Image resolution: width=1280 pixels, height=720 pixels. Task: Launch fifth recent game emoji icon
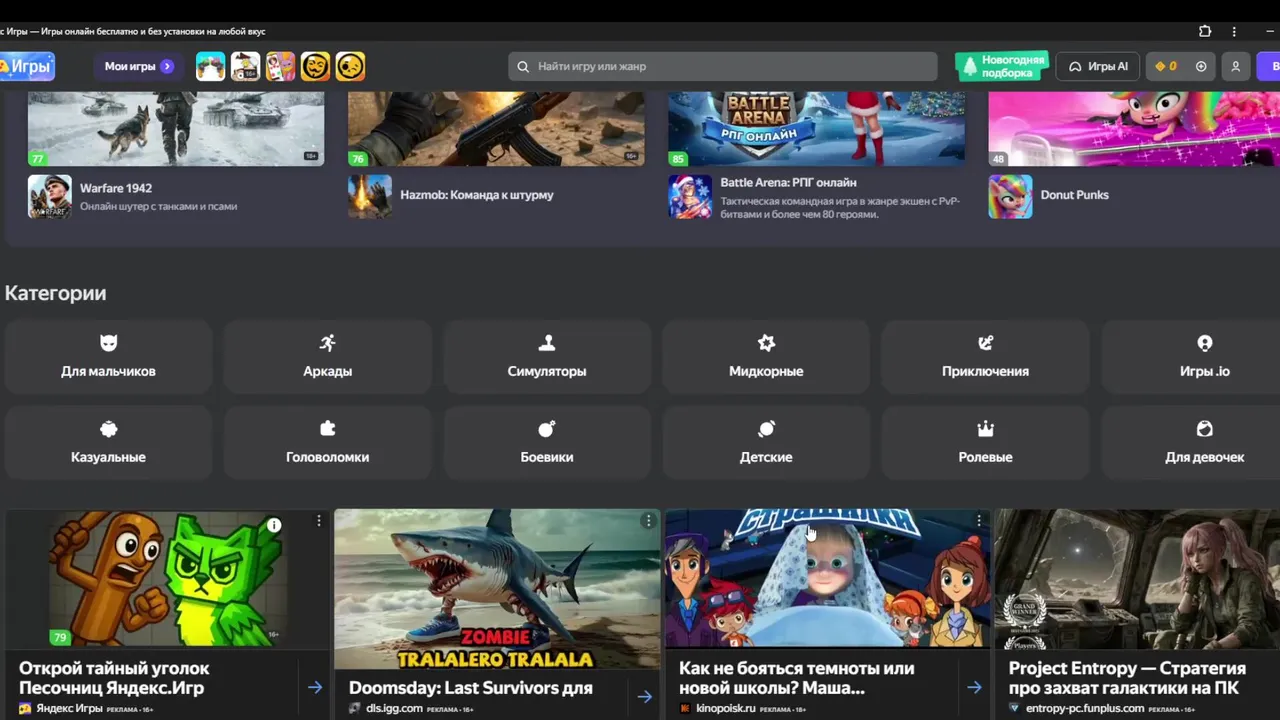tap(350, 66)
